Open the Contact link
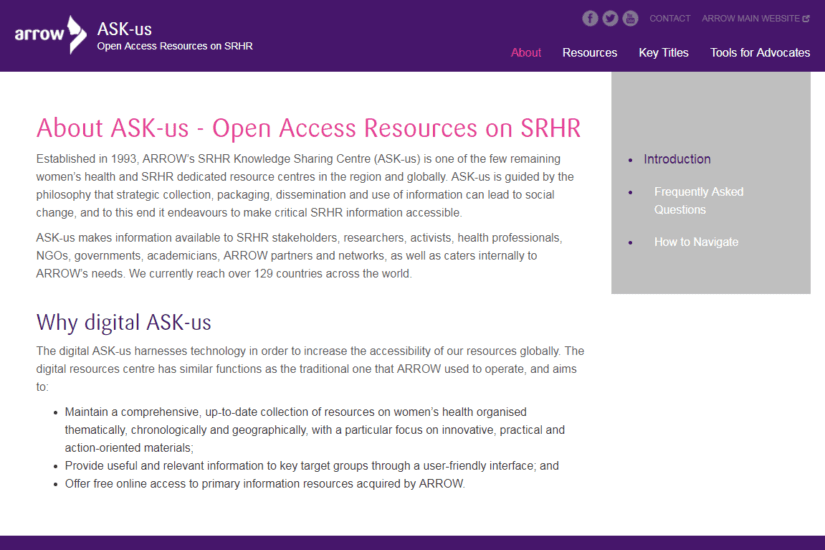Image resolution: width=825 pixels, height=550 pixels. tap(670, 18)
